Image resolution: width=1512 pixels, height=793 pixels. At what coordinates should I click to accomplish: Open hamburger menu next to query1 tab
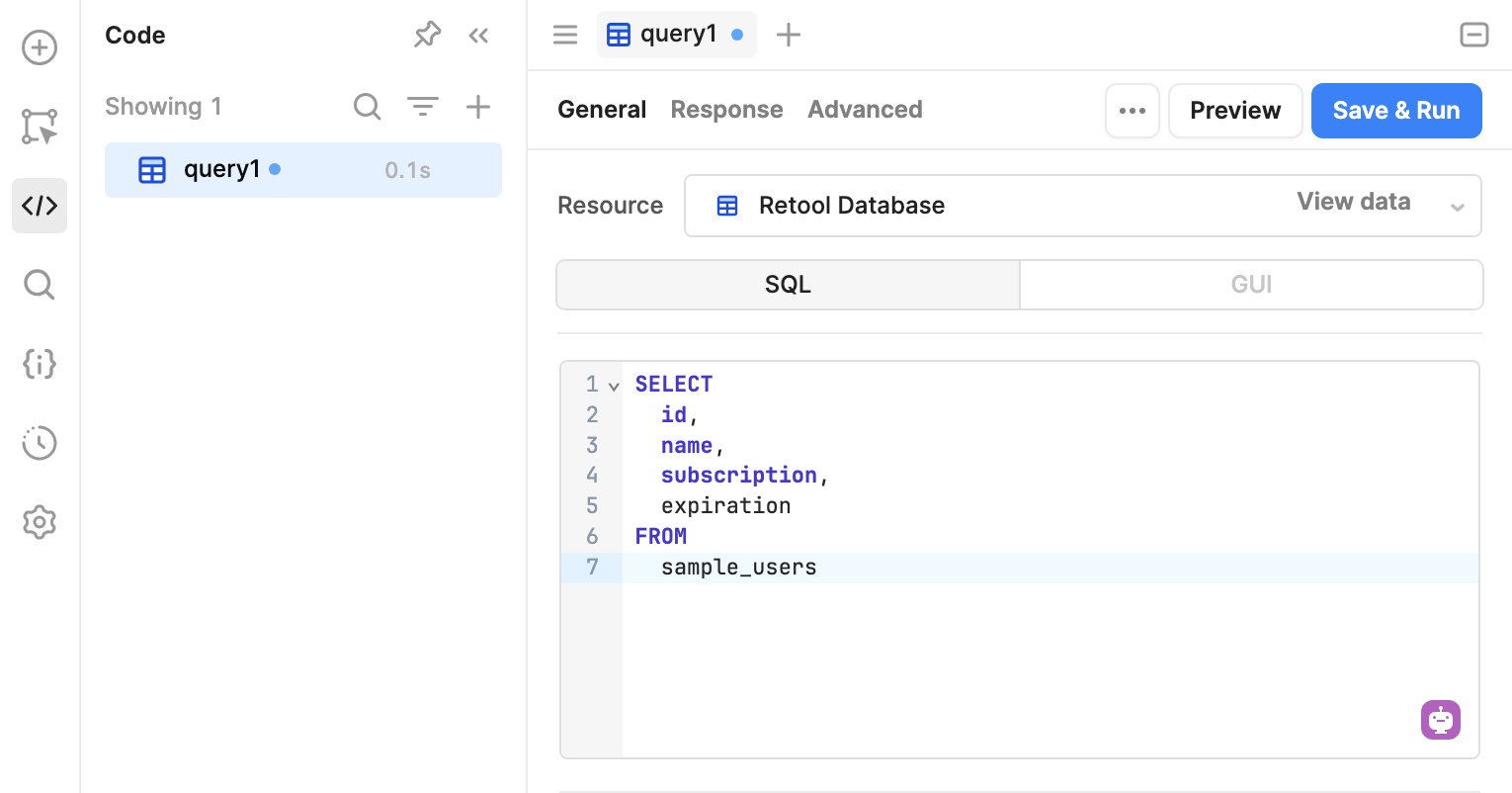tap(565, 36)
